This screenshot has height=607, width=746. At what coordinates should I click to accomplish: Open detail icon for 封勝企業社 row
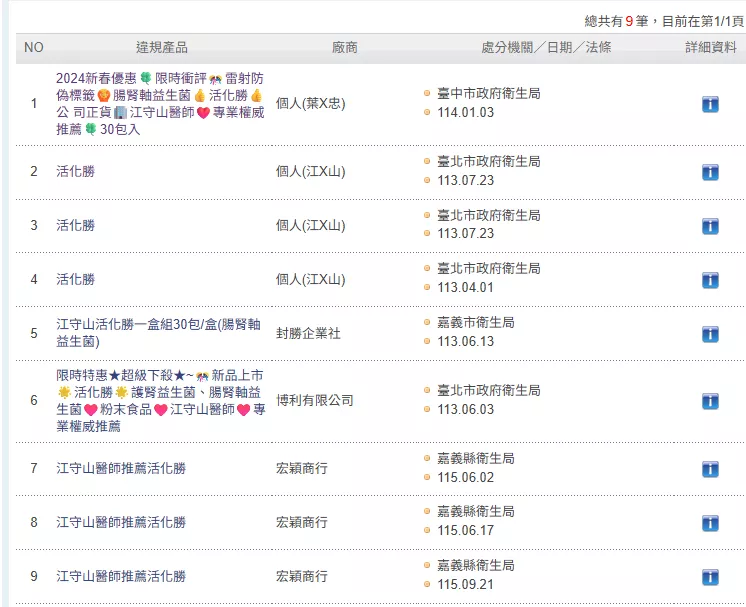(x=710, y=334)
